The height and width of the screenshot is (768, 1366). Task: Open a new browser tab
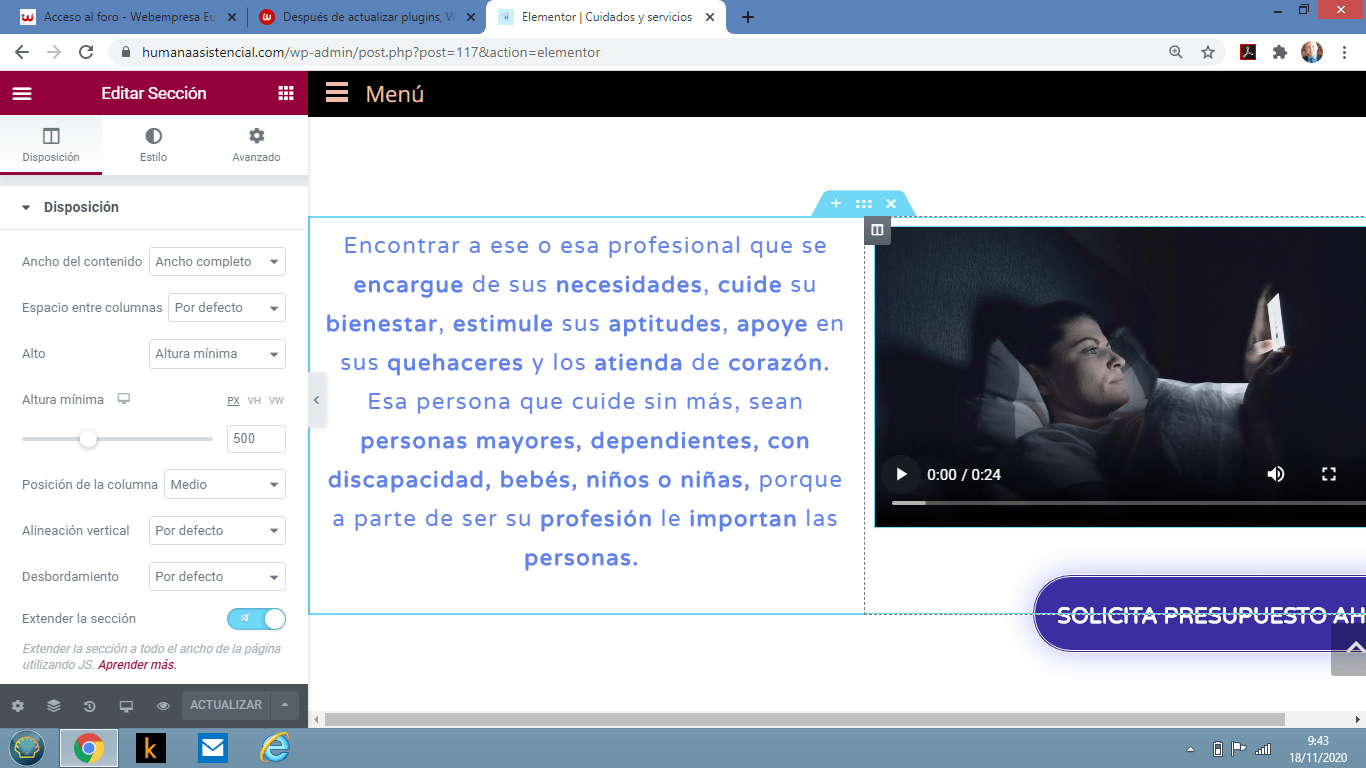point(747,17)
